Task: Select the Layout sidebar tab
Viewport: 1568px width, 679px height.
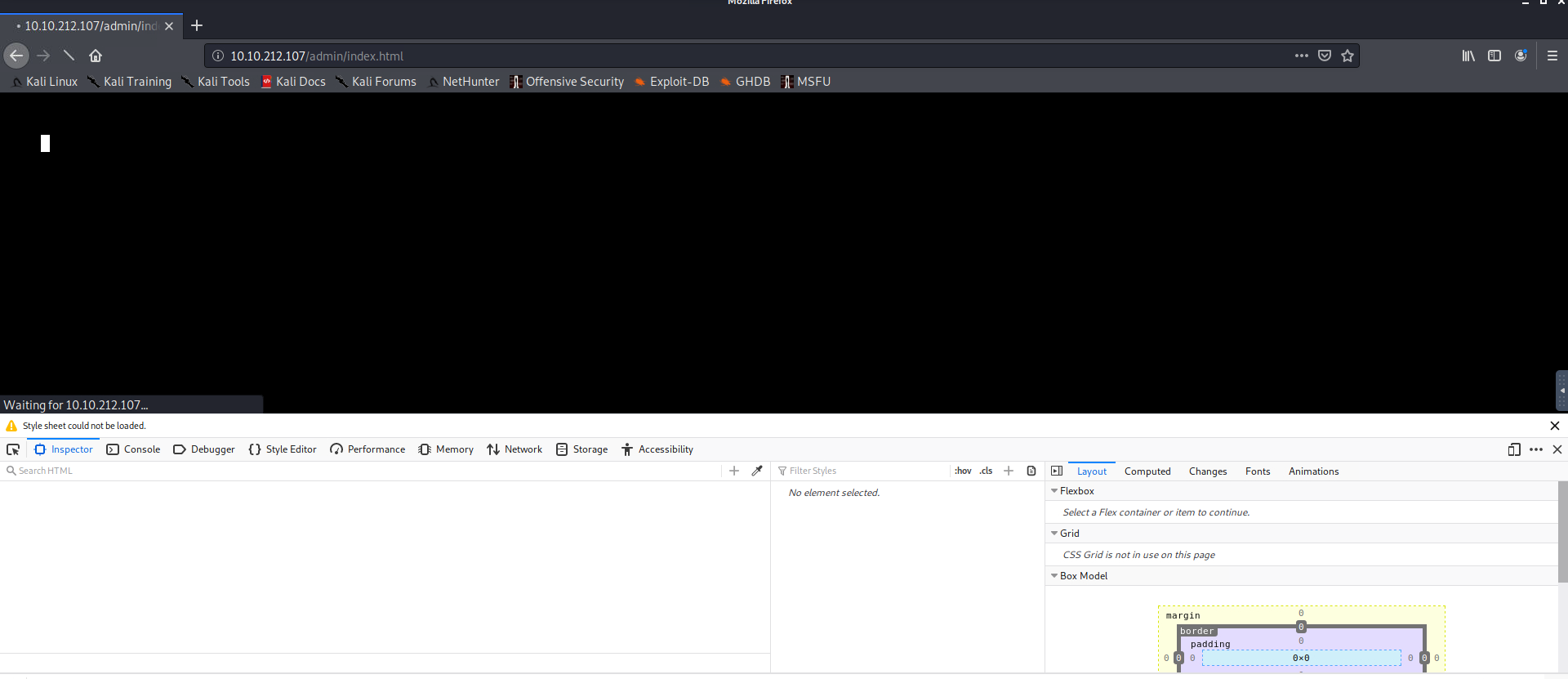Action: tap(1092, 471)
